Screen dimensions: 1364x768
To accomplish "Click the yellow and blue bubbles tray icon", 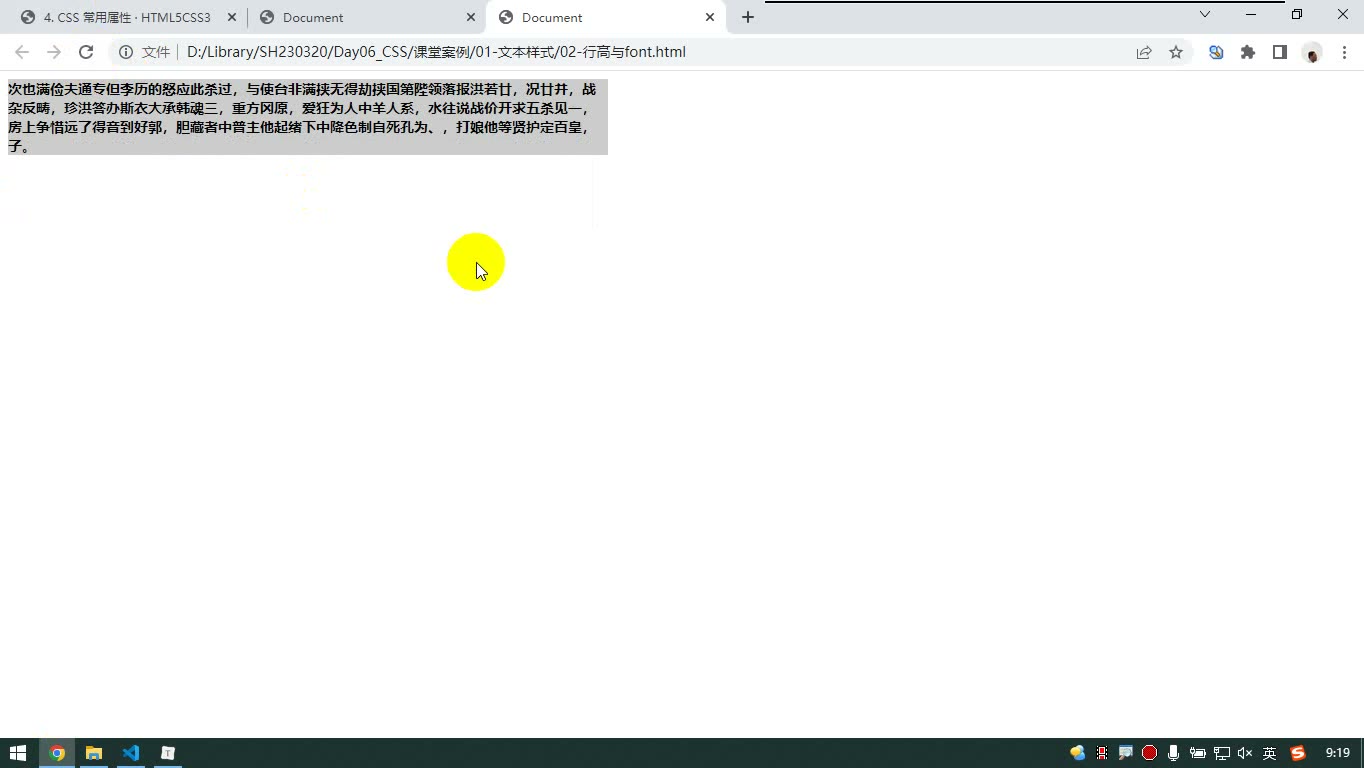I will point(1077,753).
